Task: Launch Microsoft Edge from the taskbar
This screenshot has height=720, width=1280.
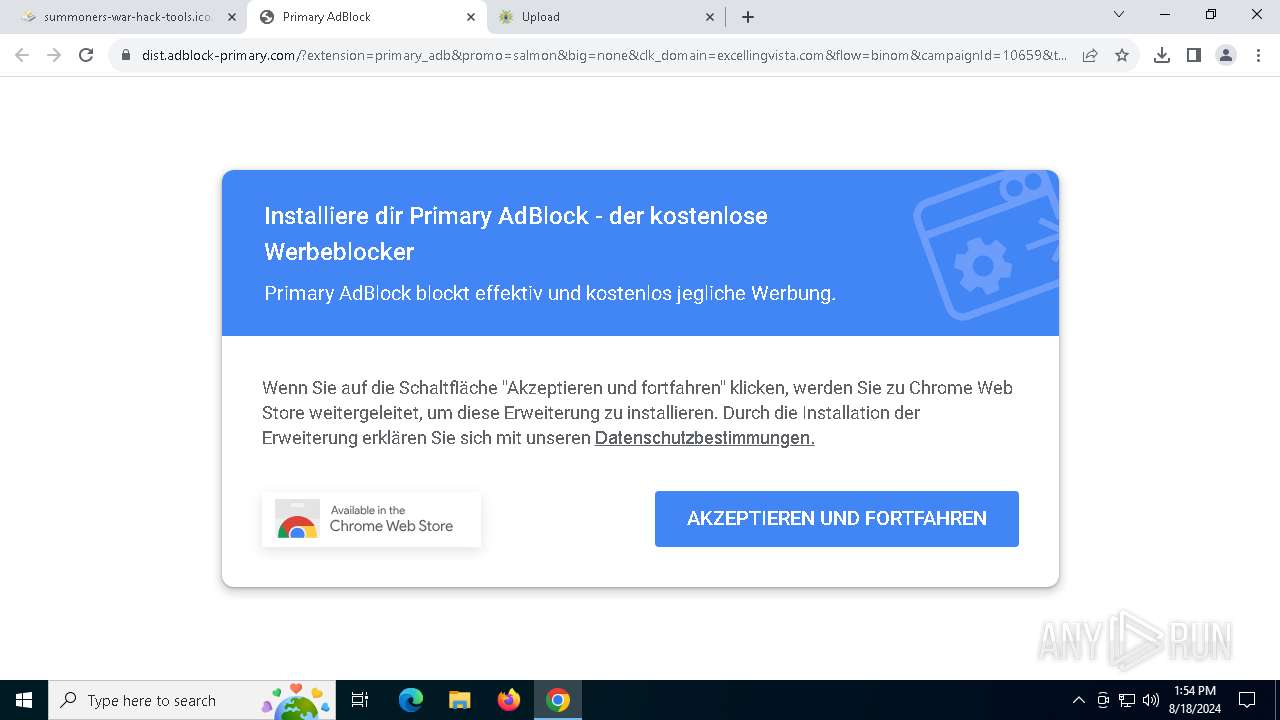Action: [x=411, y=700]
